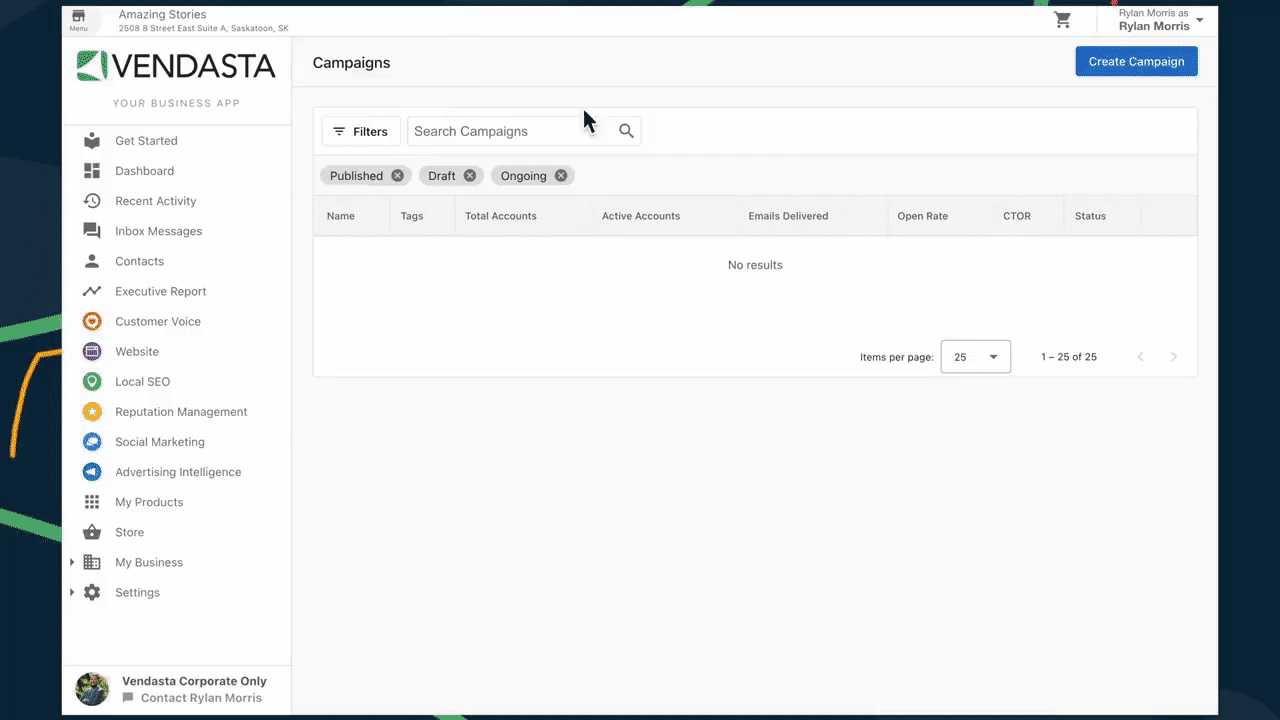Navigate to Executive Report

click(160, 291)
